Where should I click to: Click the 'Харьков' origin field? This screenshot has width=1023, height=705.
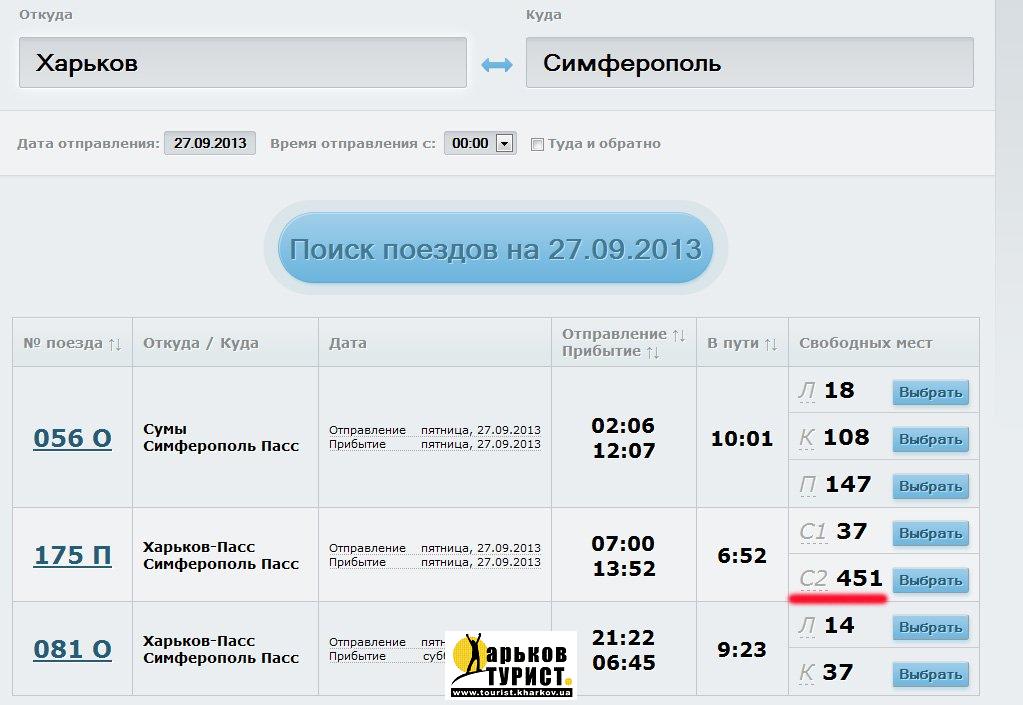tap(243, 63)
